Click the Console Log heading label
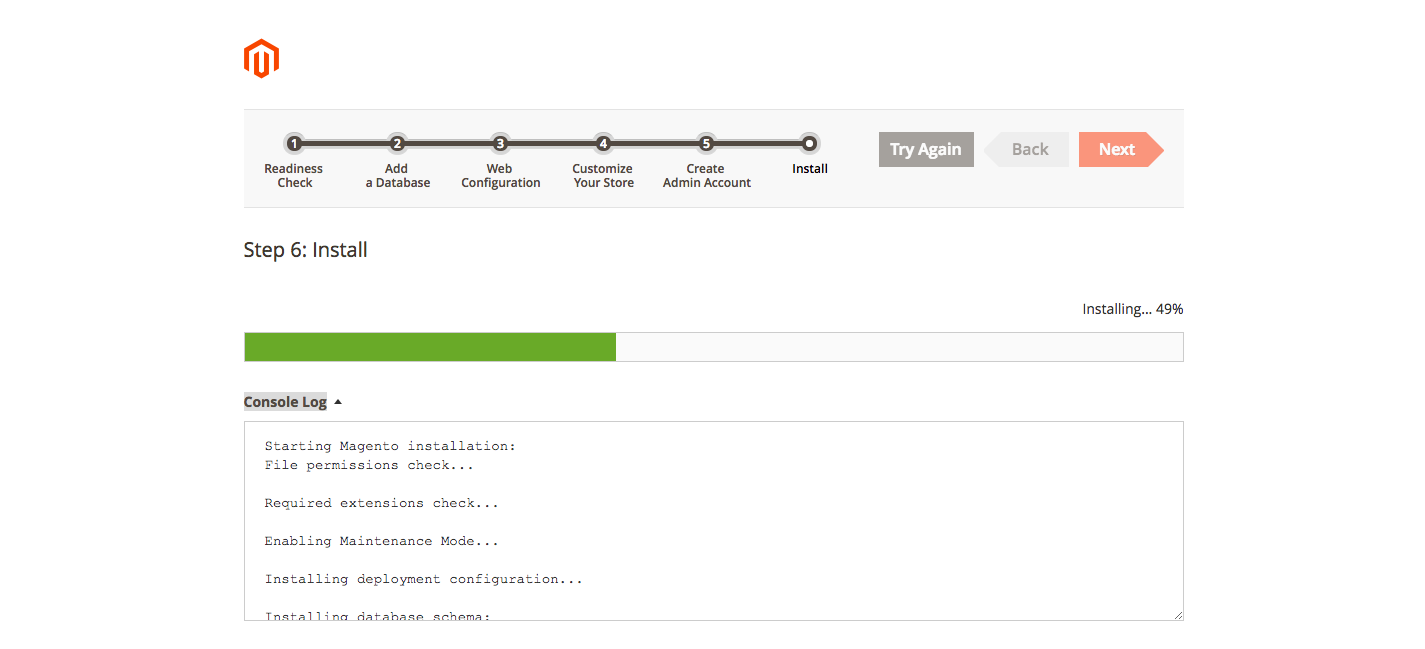 pos(285,402)
